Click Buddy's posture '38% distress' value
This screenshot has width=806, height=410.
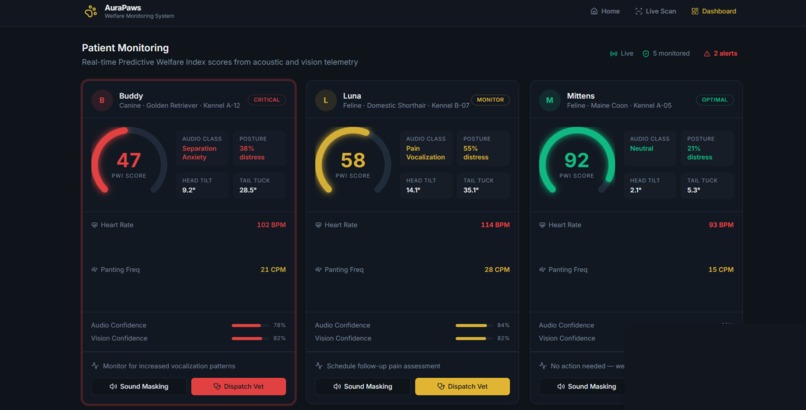coord(252,153)
